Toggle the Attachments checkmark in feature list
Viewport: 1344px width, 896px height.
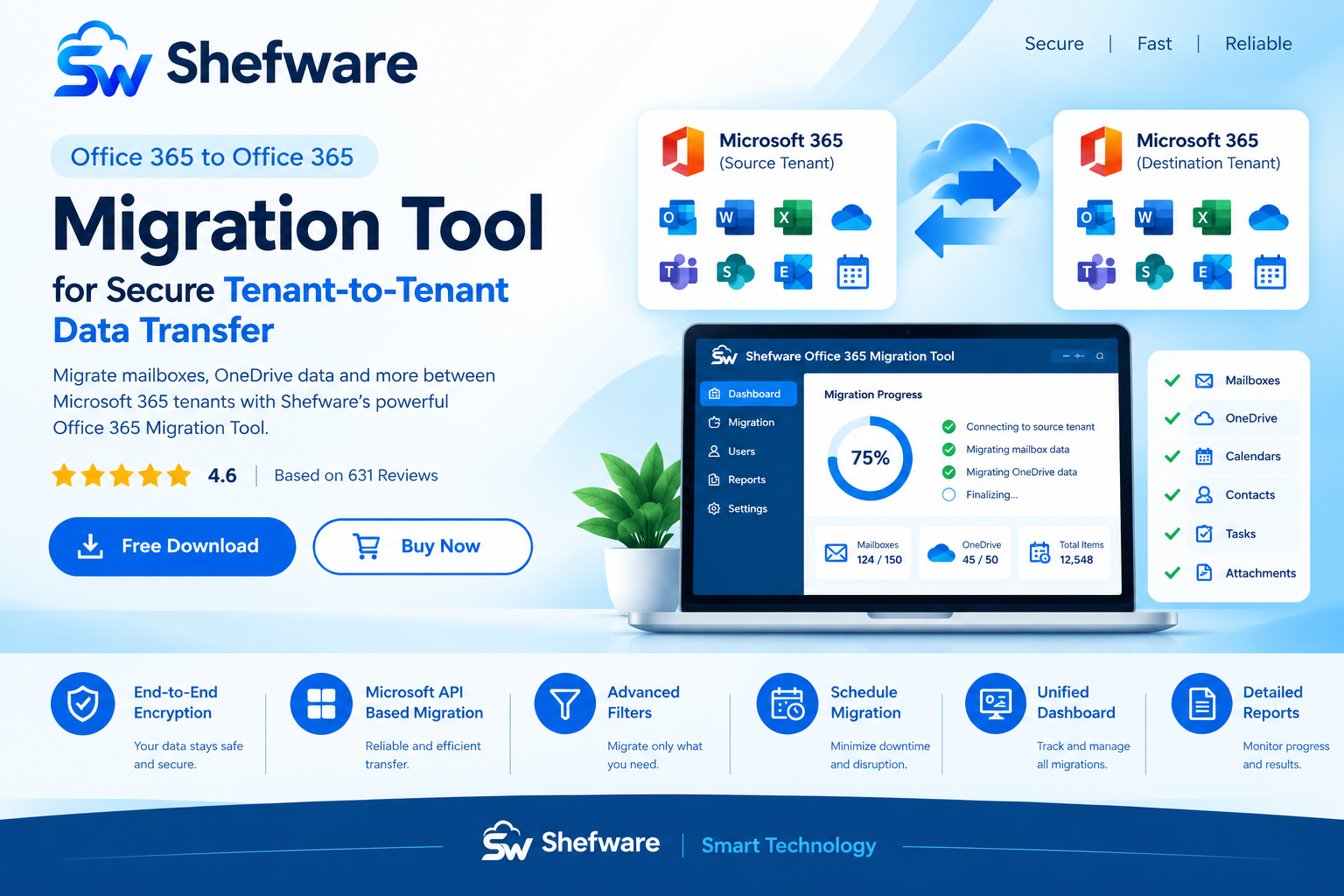[x=1172, y=573]
